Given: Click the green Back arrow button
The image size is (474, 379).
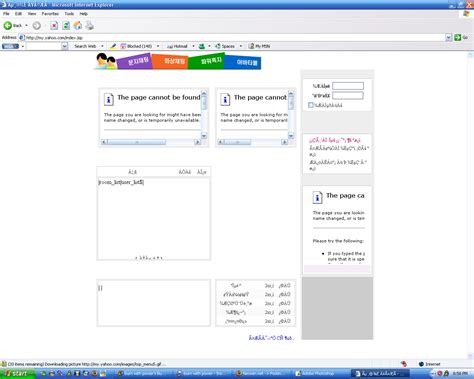Looking at the screenshot, I should coord(8,25).
